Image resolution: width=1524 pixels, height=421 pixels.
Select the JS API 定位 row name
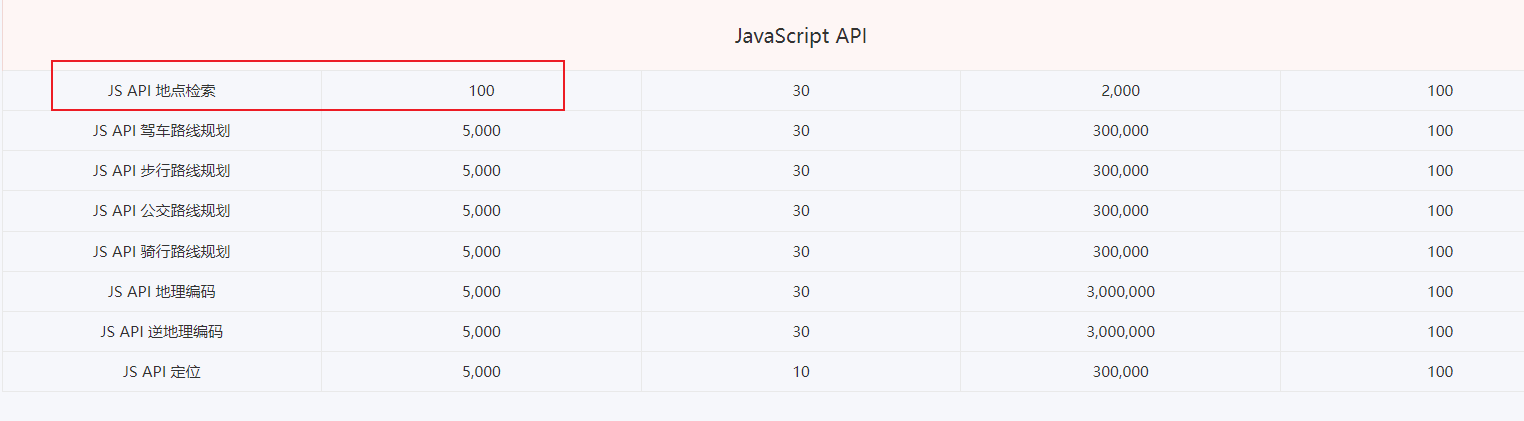click(162, 371)
